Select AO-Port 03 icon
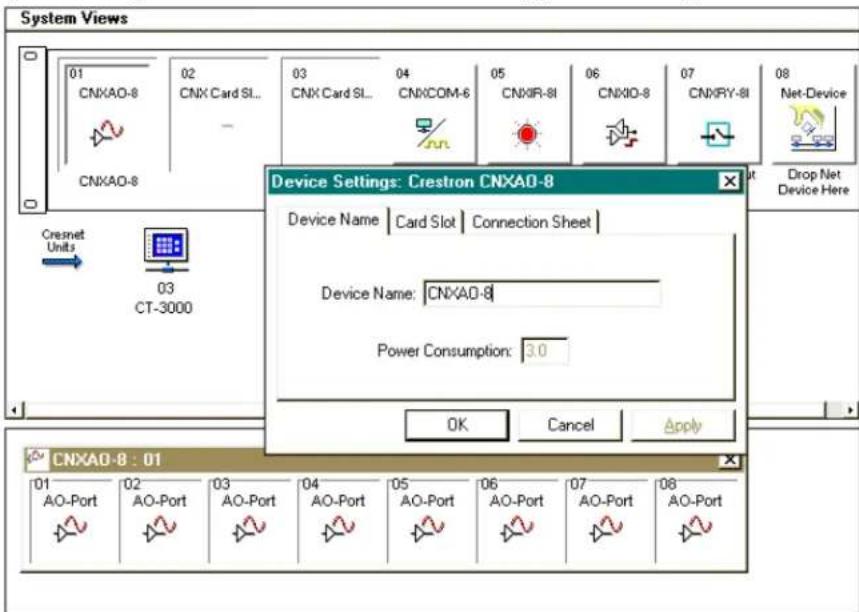The image size is (859, 612). [249, 529]
